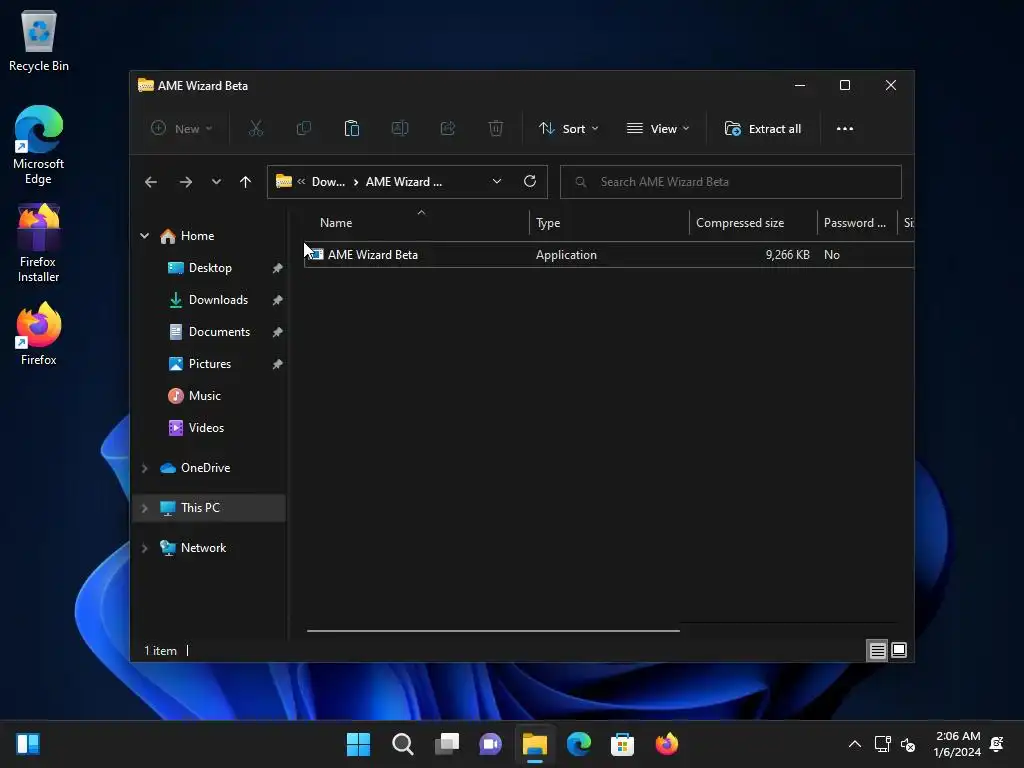Open Desktop in navigation pane

tap(210, 268)
